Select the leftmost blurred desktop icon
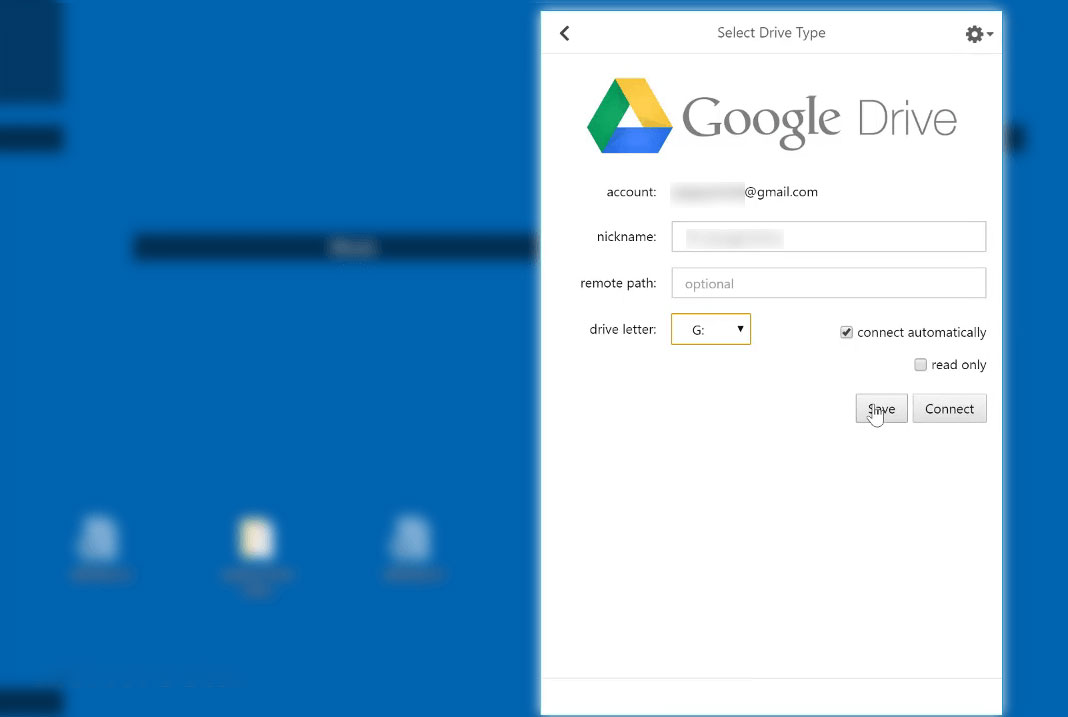Screen dimensions: 1068x717 pos(101,540)
